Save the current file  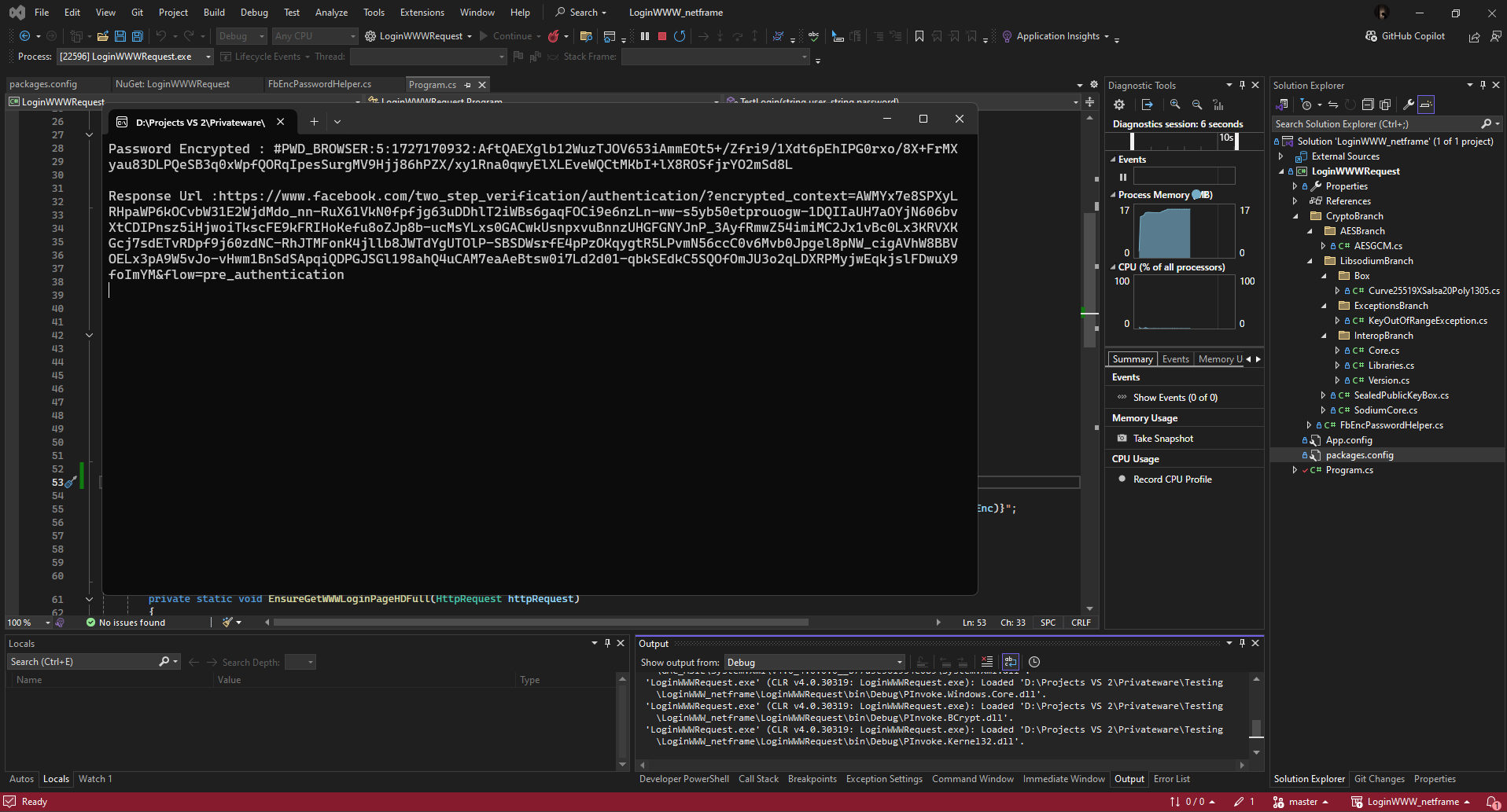(x=120, y=36)
